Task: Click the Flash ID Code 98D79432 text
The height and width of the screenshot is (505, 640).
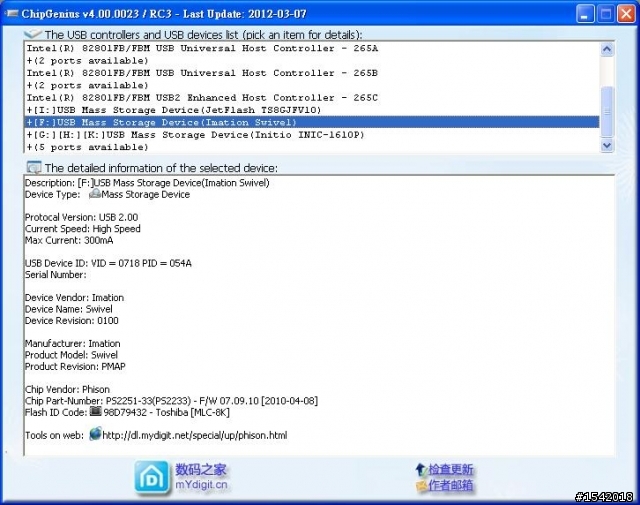Action: (167, 412)
